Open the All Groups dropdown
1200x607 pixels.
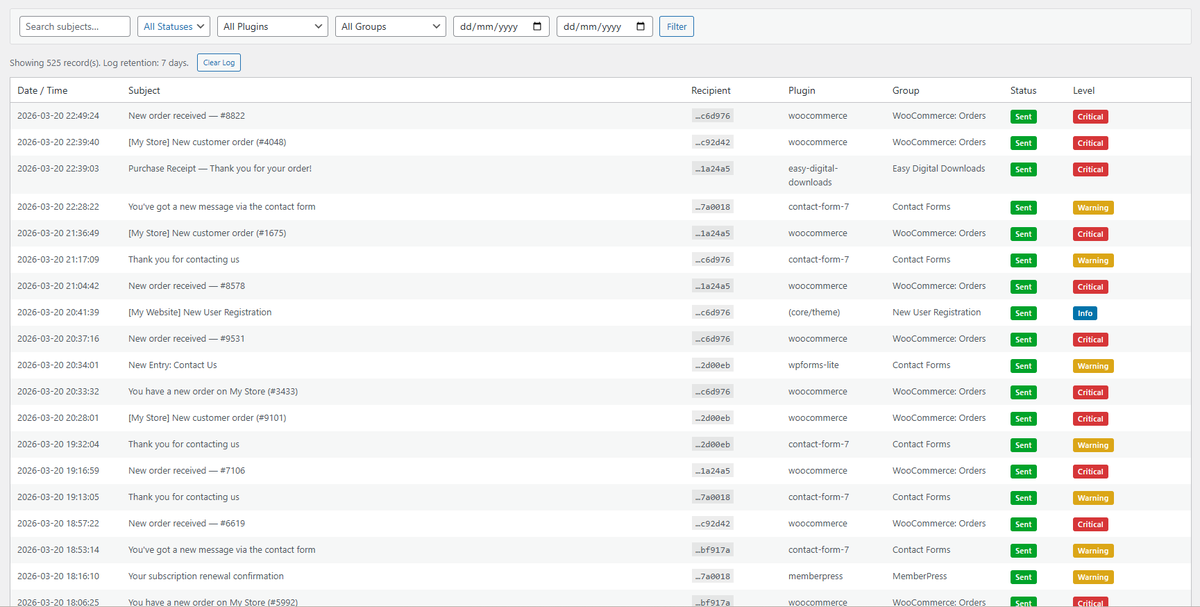(x=390, y=26)
